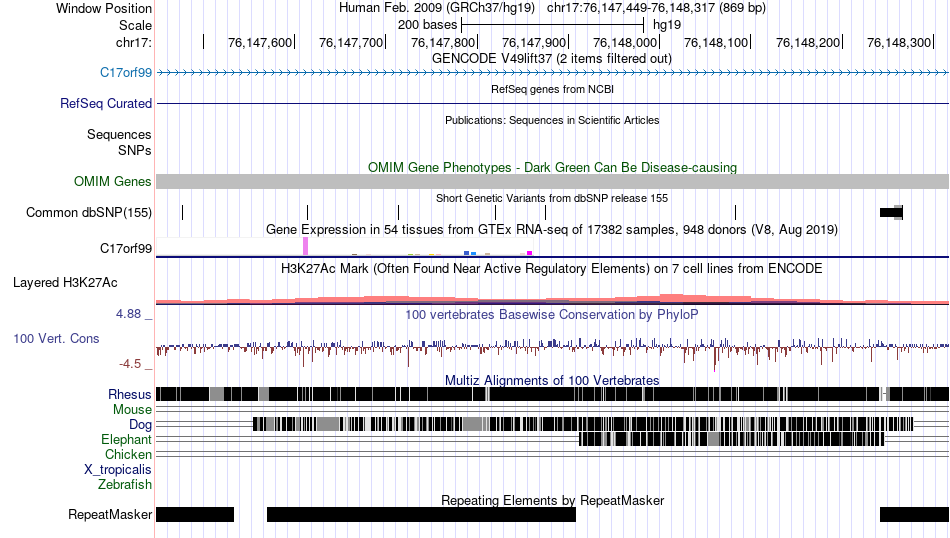Click the 76,148,000 ruler position

pyautogui.click(x=625, y=42)
